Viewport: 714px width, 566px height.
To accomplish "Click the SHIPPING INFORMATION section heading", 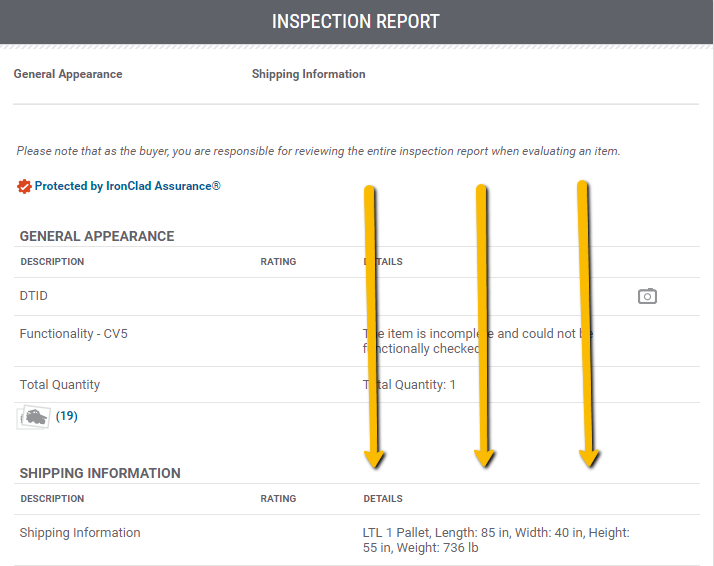I will tap(100, 473).
